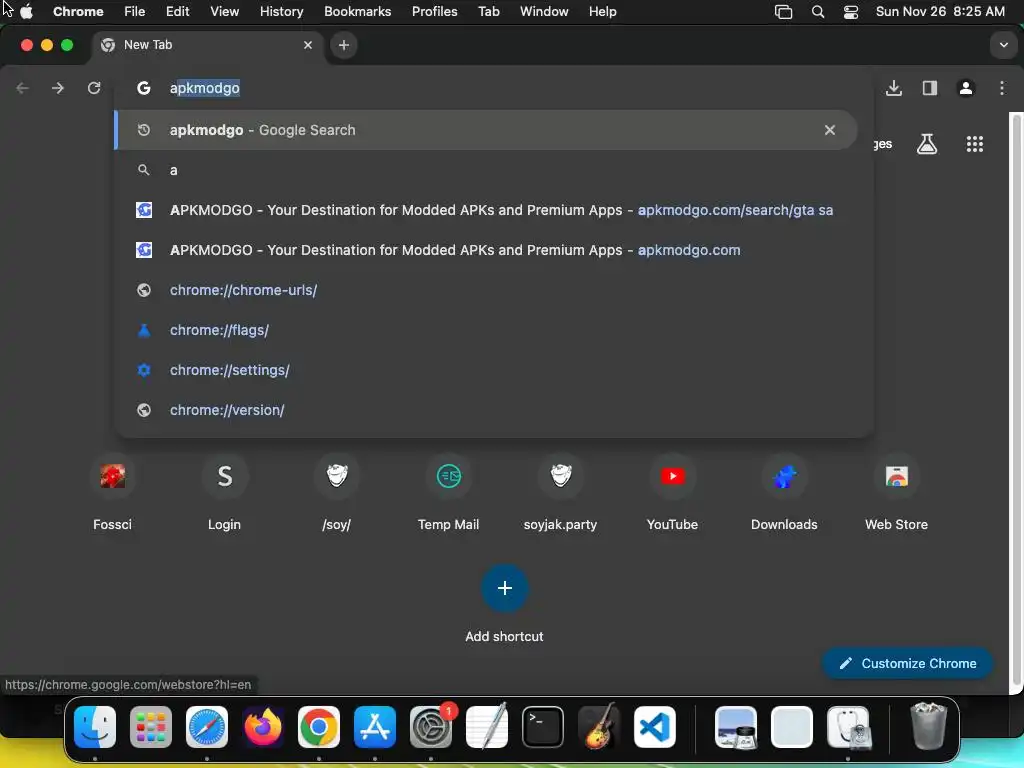The width and height of the screenshot is (1024, 768).
Task: Select apkmodgo - Google Search suggestion
Action: (487, 130)
